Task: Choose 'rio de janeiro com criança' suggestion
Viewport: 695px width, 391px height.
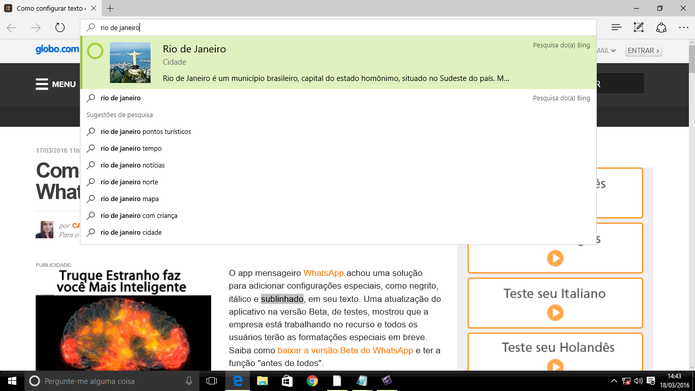Action: (338, 216)
